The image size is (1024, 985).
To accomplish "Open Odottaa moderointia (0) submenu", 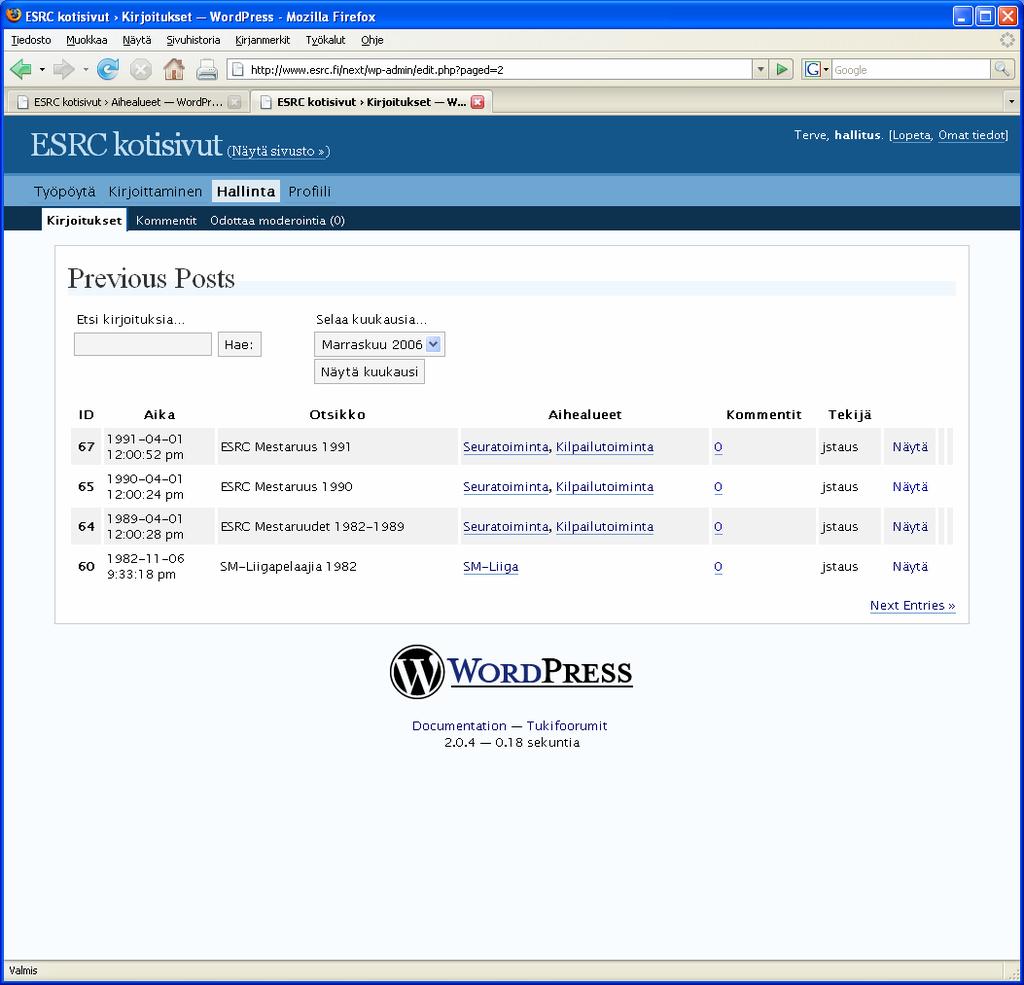I will click(278, 220).
